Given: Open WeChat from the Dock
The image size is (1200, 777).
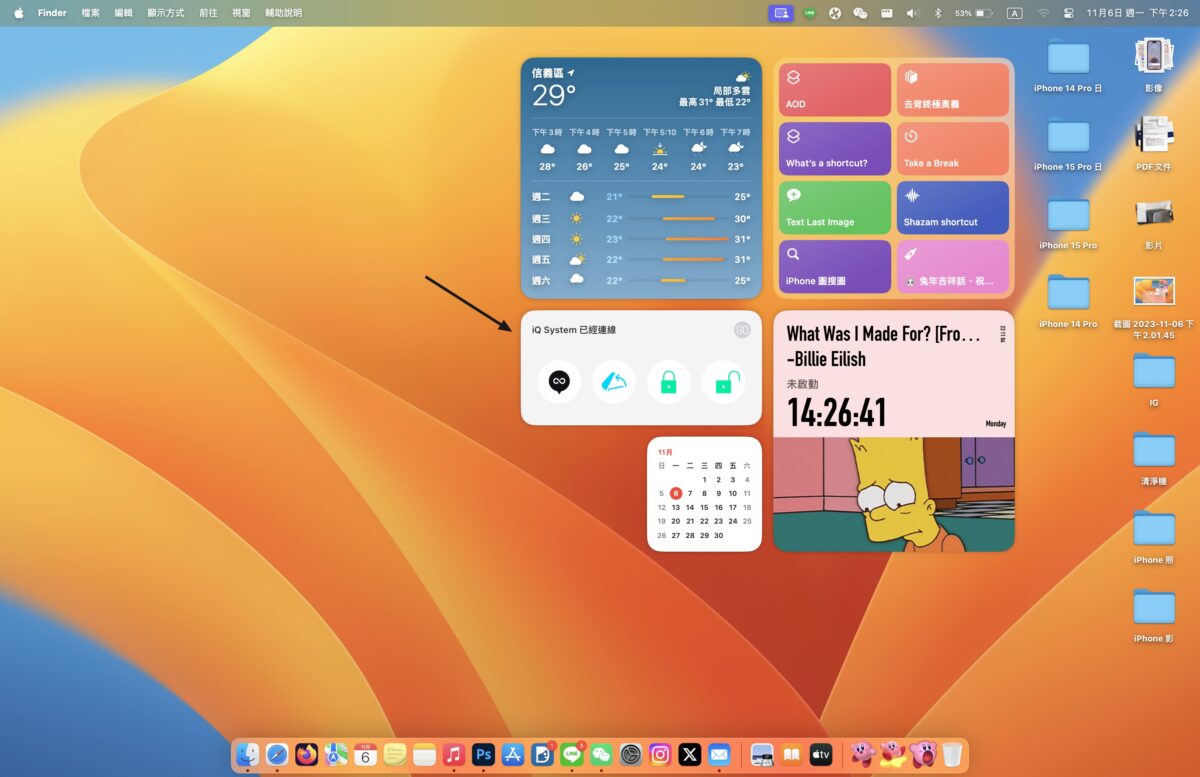Looking at the screenshot, I should (x=601, y=754).
